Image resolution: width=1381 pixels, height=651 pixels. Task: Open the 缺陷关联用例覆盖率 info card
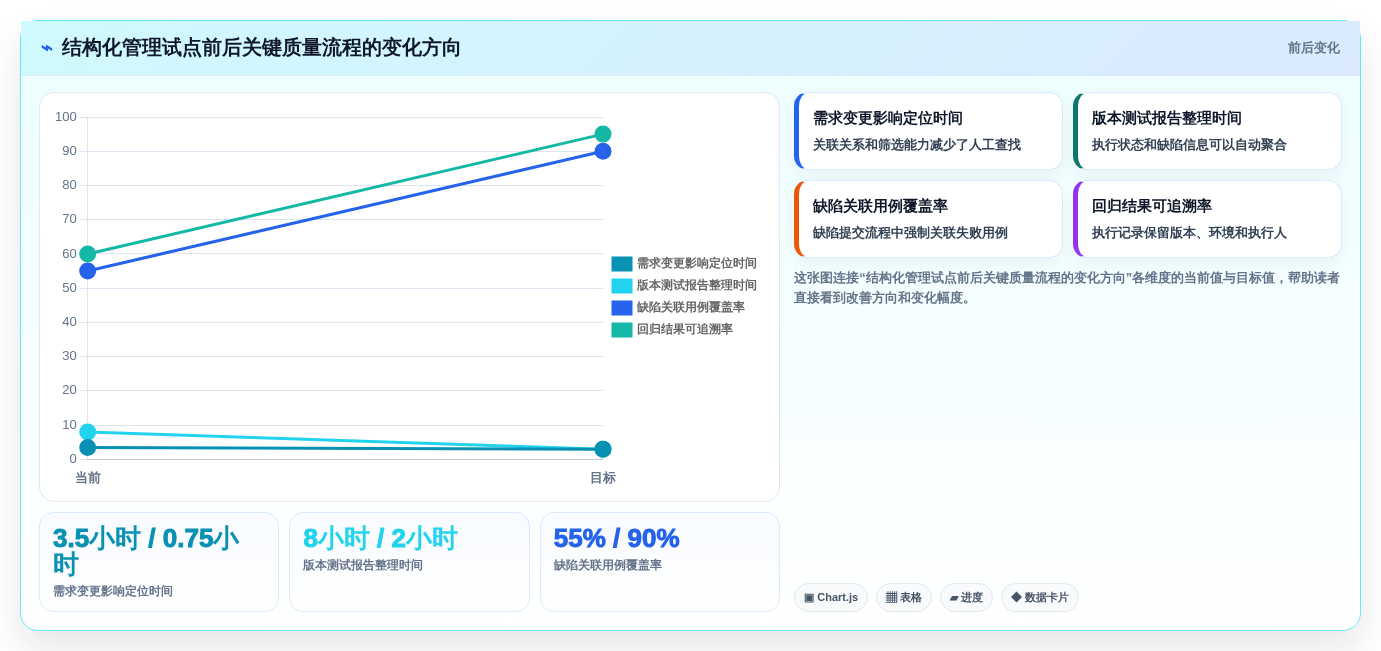coord(928,219)
